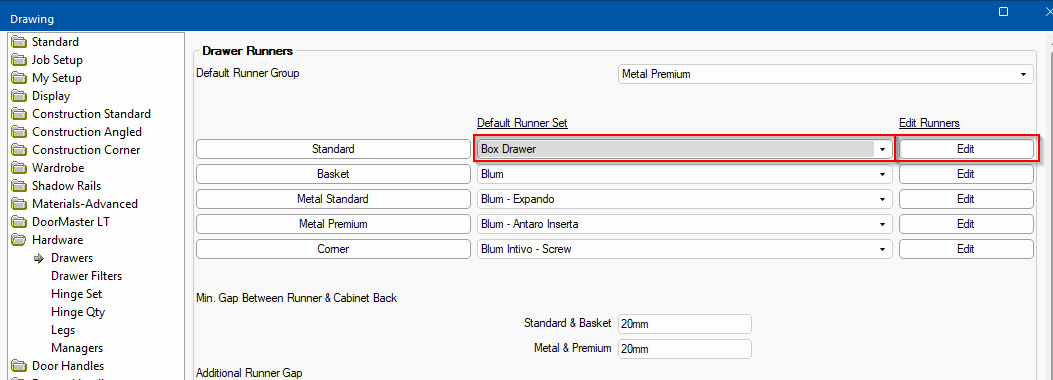Click the Wardrobe folder icon
This screenshot has height=380, width=1053.
[19, 168]
